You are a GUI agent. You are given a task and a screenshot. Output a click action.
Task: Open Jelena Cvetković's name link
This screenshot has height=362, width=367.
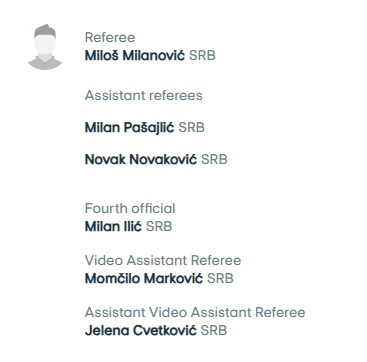click(141, 331)
